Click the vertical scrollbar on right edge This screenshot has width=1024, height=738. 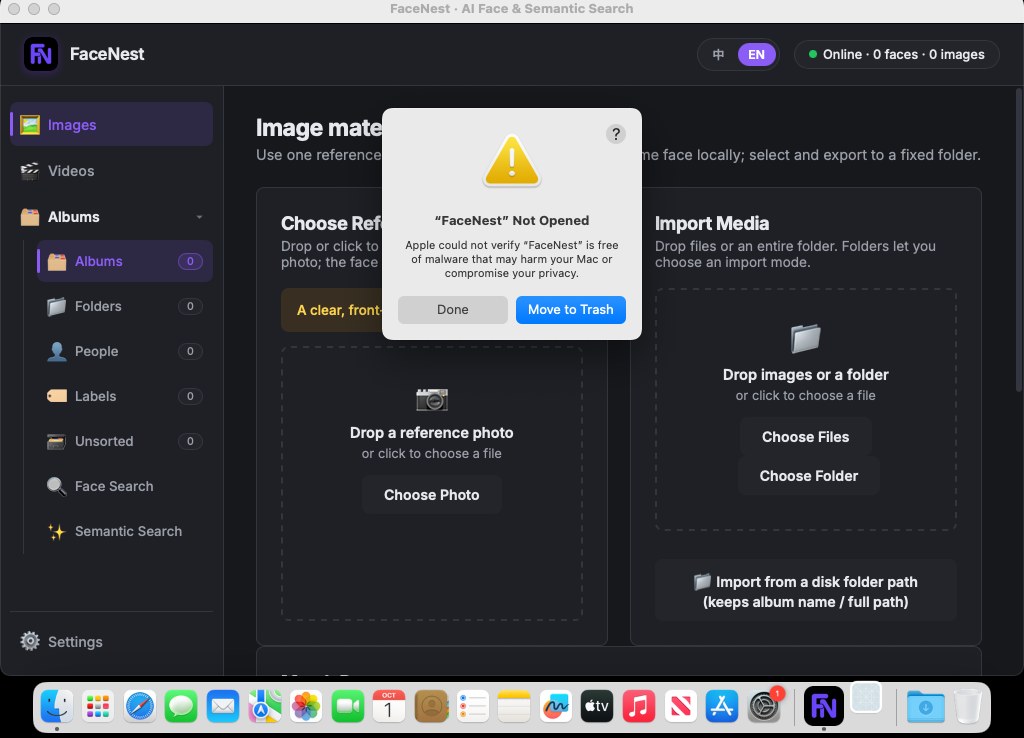point(1018,240)
